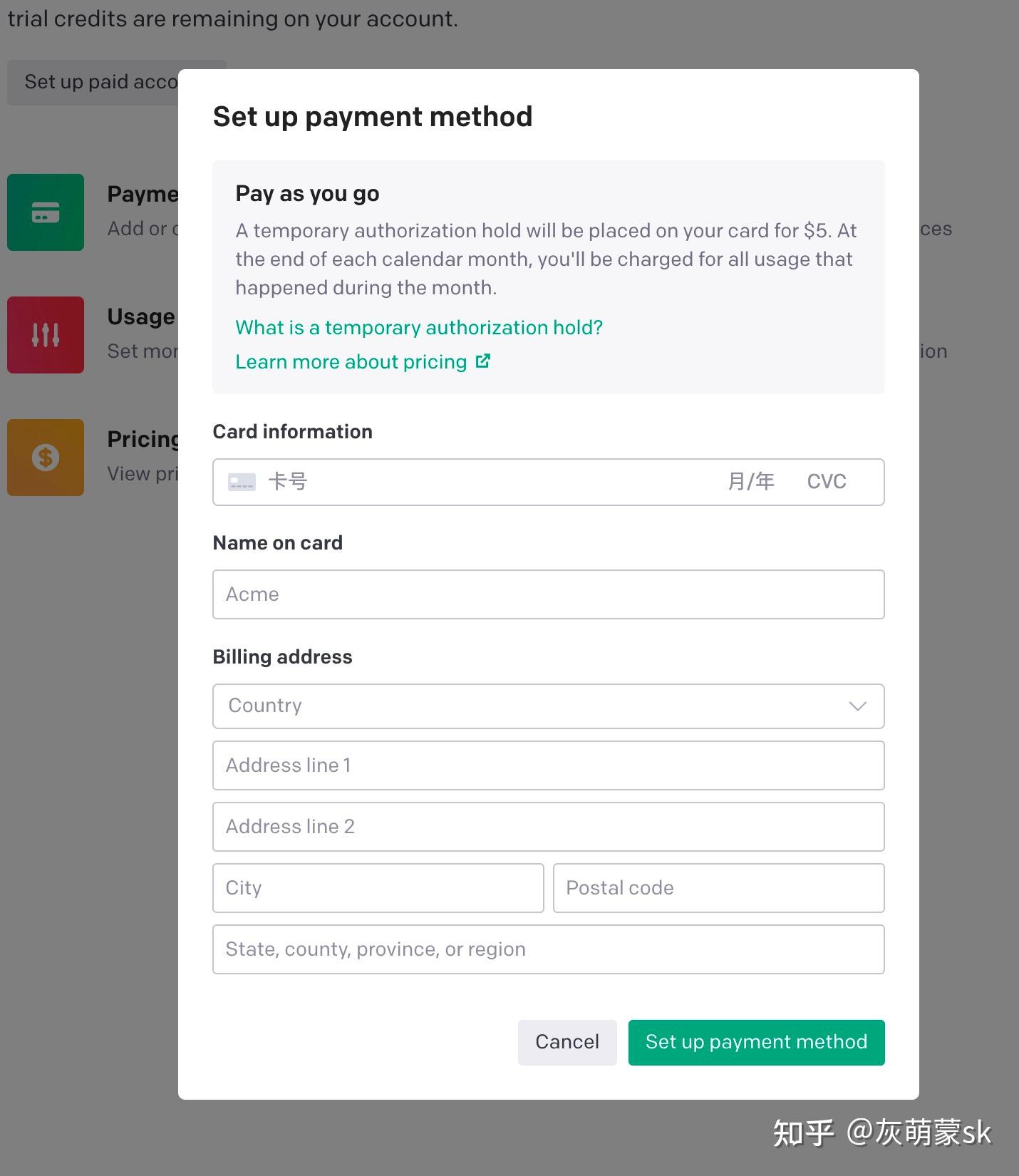
Task: Click the external link icon beside pricing
Action: coord(483,361)
